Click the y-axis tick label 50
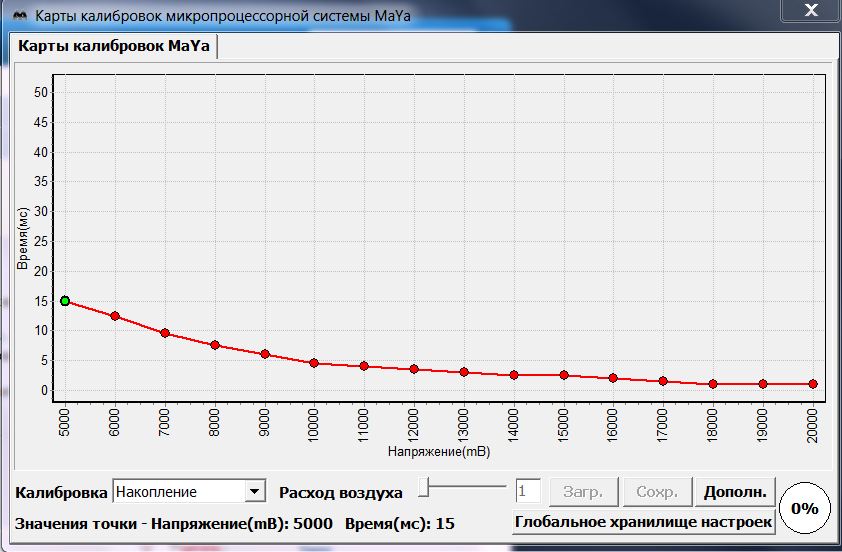This screenshot has height=552, width=842. click(41, 92)
